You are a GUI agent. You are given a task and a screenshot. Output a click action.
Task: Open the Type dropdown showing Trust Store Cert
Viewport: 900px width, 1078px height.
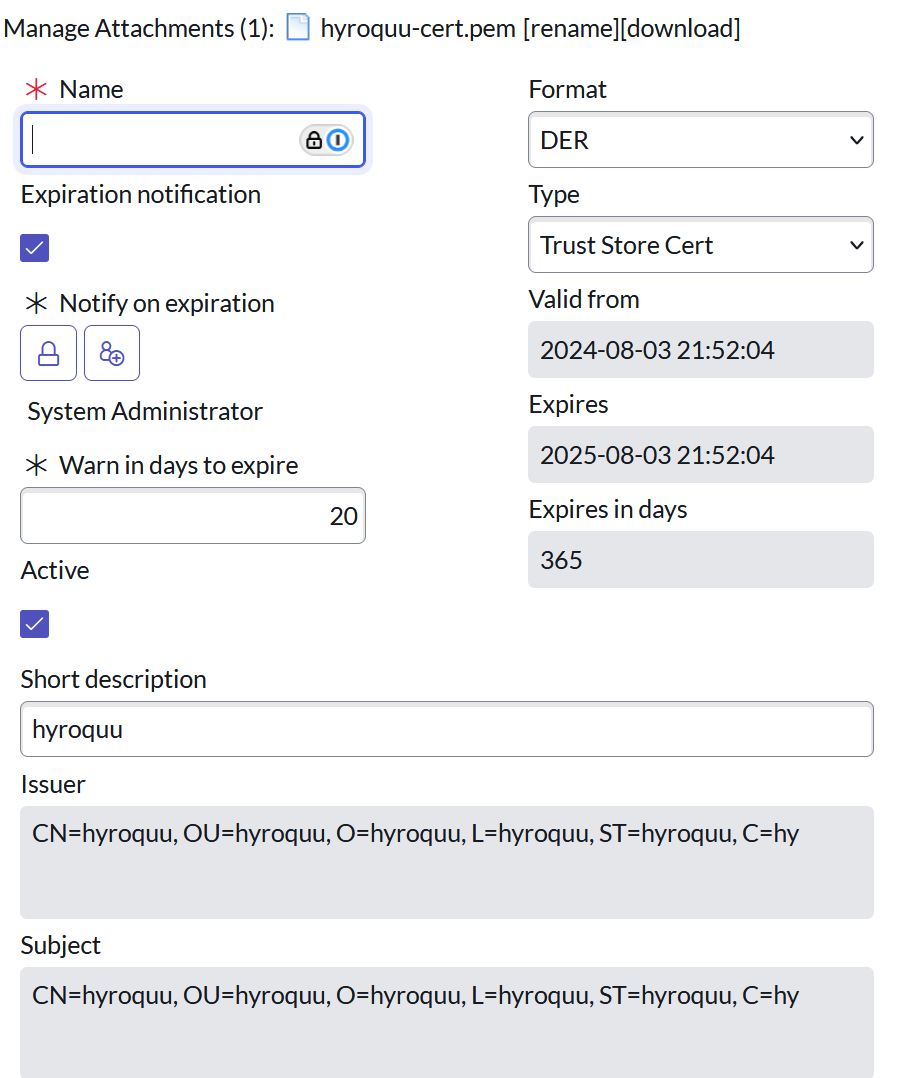(x=700, y=245)
